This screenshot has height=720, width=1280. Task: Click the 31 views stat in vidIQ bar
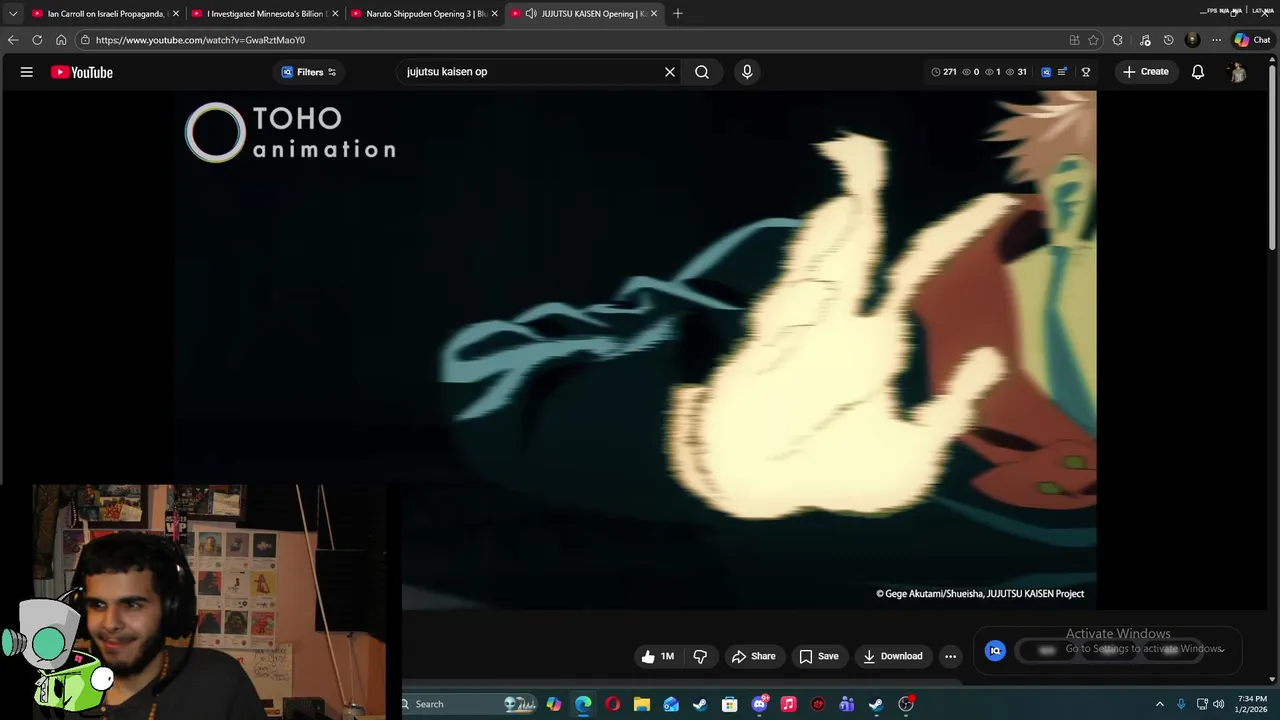(x=1016, y=72)
